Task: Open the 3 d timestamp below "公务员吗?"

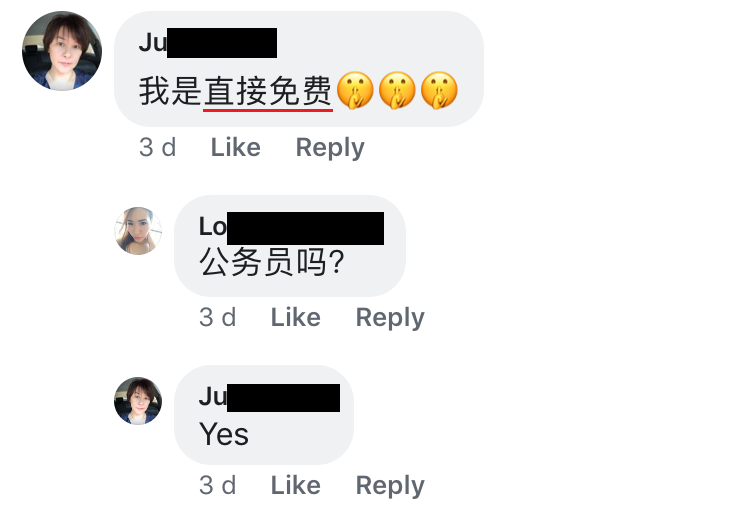Action: (218, 317)
